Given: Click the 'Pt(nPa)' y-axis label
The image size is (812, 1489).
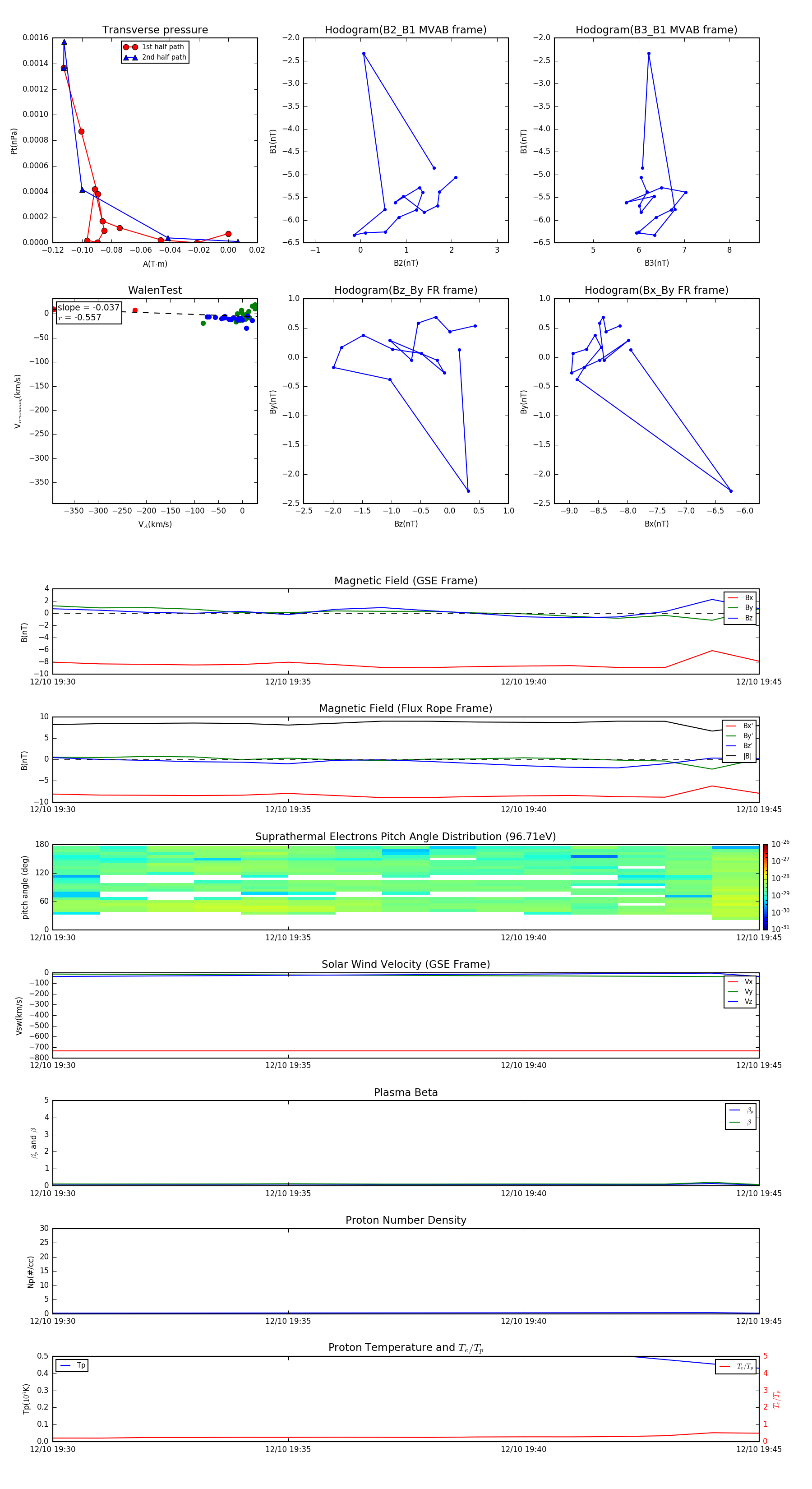Looking at the screenshot, I should (x=14, y=141).
